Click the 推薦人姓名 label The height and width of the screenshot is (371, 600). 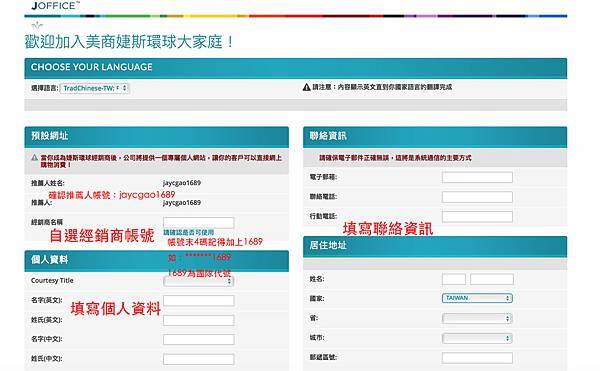[x=48, y=183]
